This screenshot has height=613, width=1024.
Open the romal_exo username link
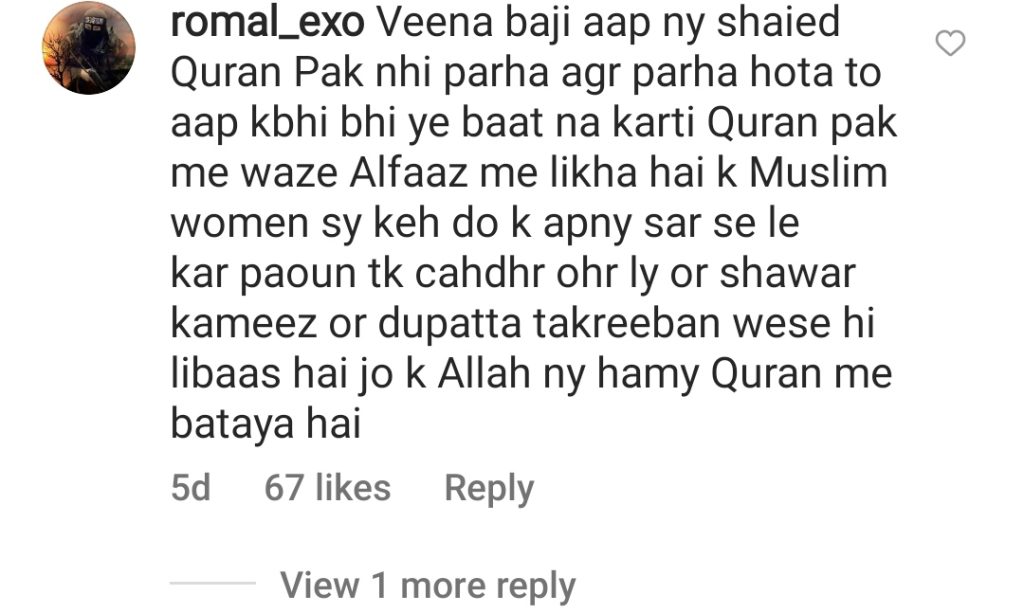[267, 22]
